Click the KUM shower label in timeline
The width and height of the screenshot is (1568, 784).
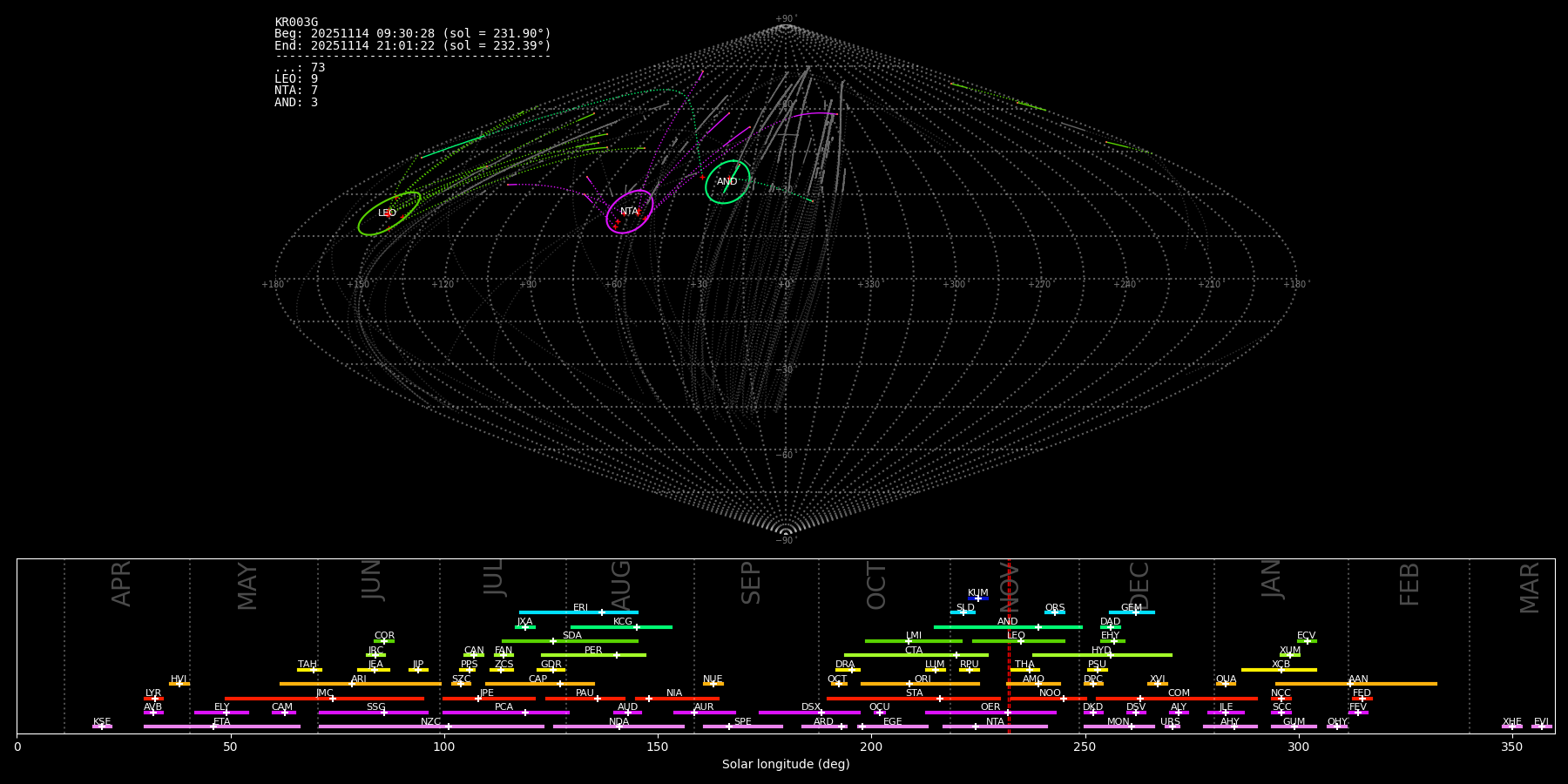[x=978, y=593]
